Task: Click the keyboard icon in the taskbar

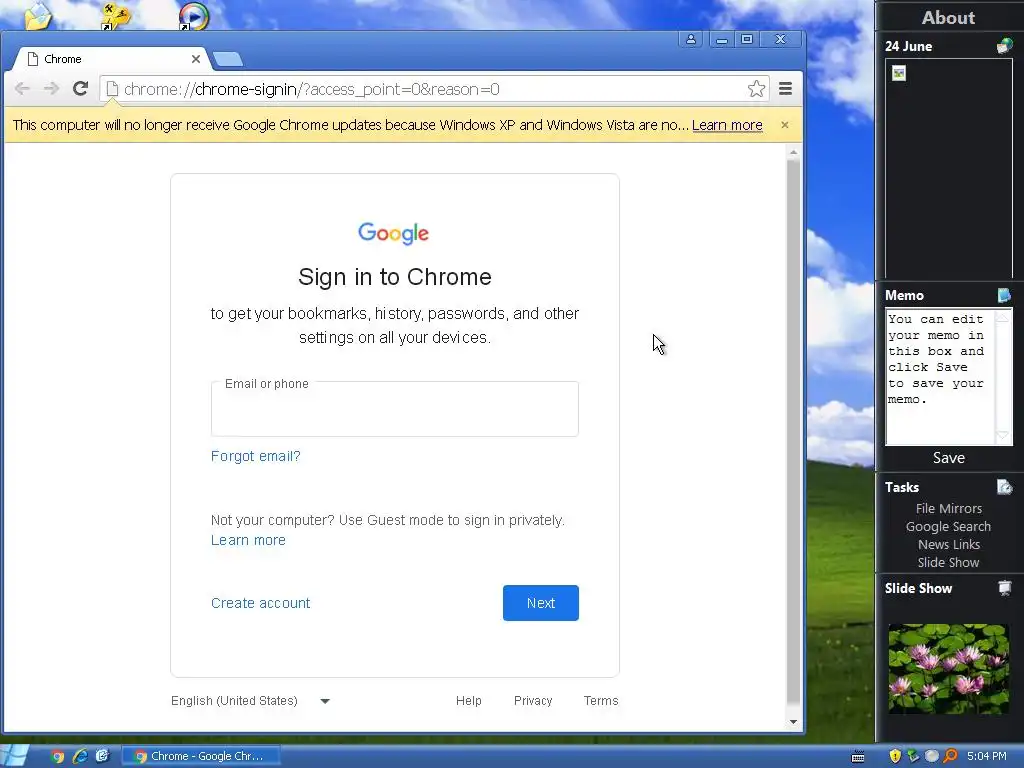Action: pos(858,757)
